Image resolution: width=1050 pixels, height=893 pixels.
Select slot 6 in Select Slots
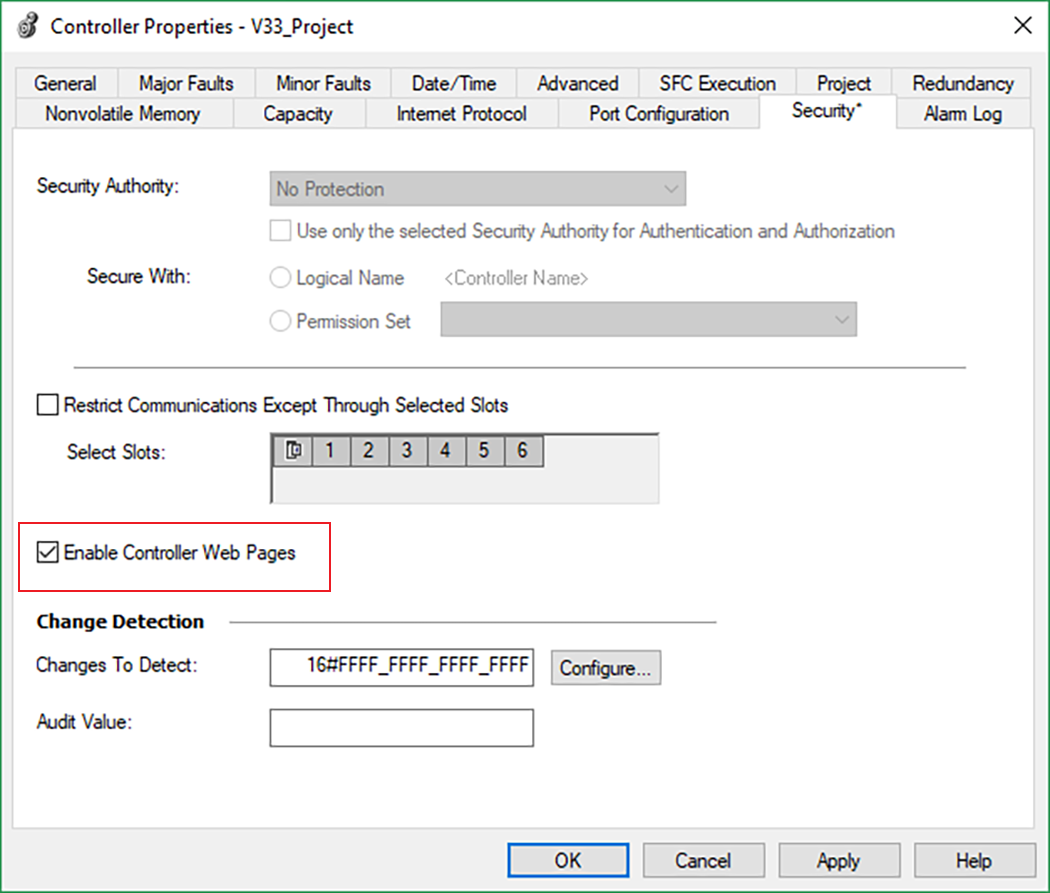pyautogui.click(x=522, y=451)
